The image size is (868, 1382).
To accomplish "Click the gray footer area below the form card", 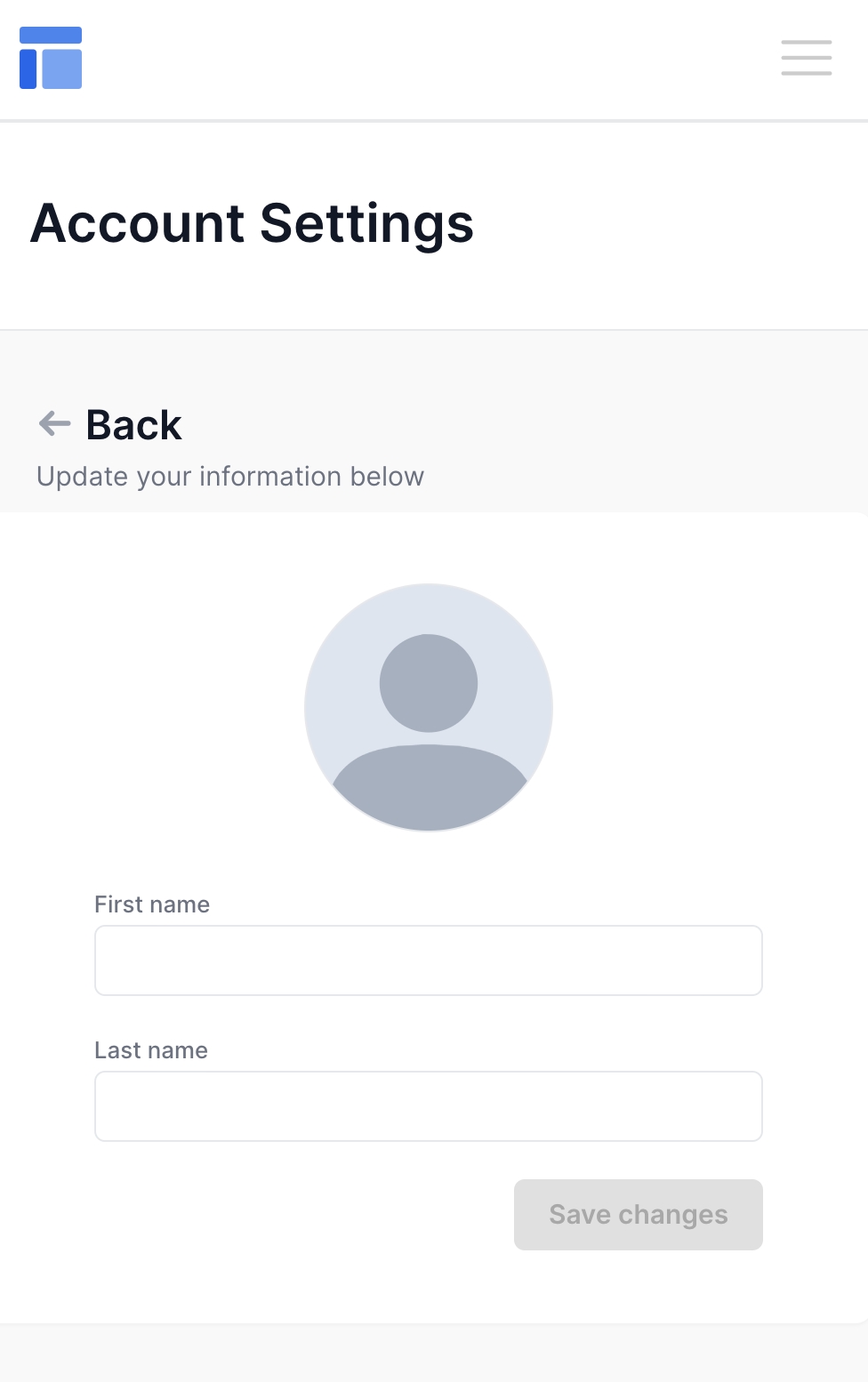I will 434,1354.
